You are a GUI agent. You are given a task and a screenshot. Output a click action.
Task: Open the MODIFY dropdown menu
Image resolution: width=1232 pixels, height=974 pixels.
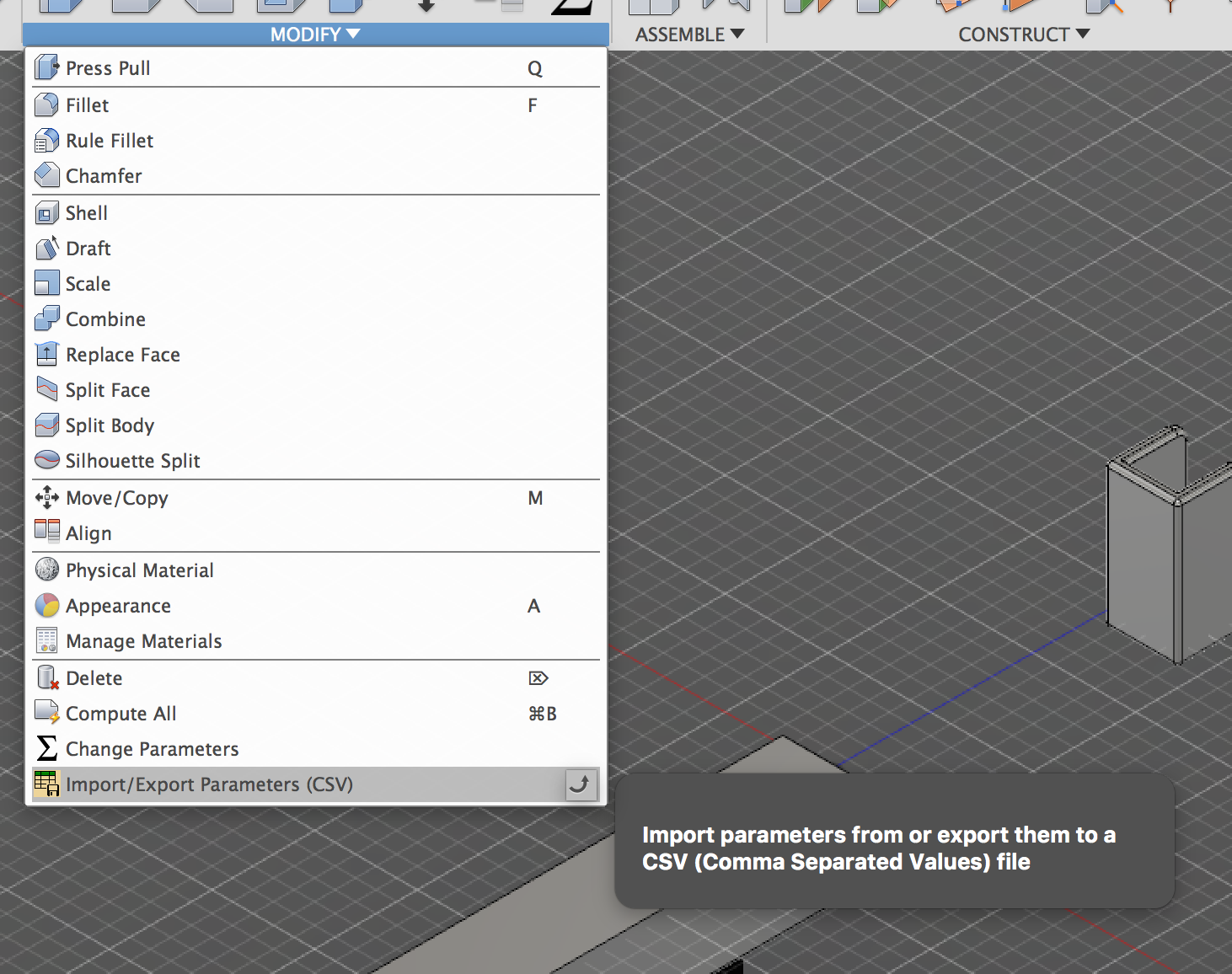point(314,34)
